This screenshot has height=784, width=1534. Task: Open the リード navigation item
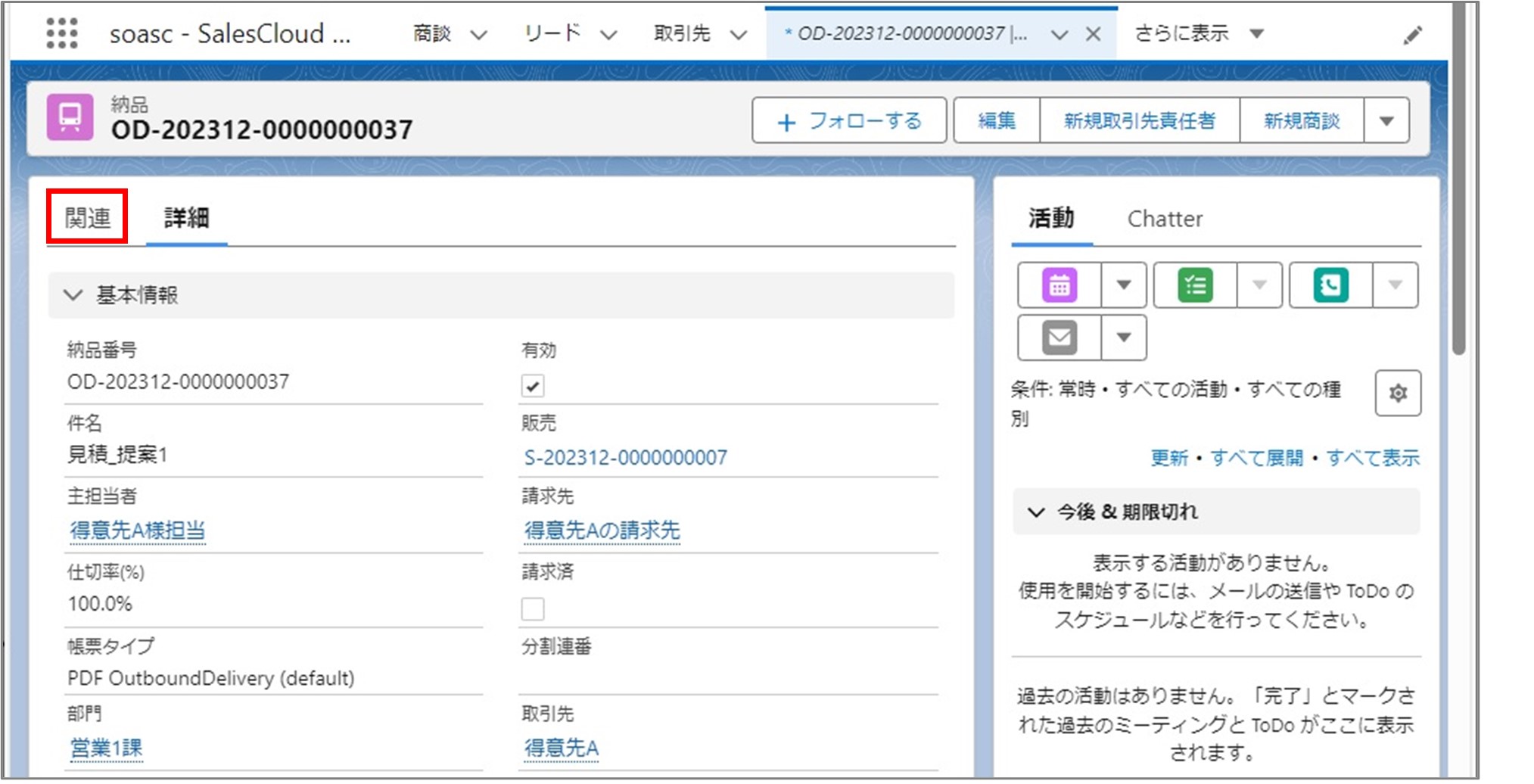pyautogui.click(x=552, y=33)
